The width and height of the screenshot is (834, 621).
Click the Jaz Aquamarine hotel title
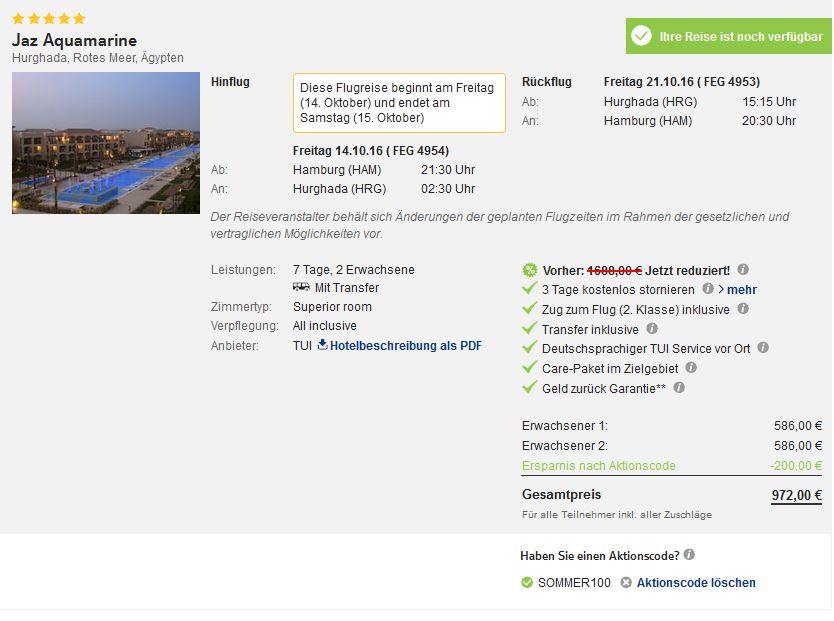pyautogui.click(x=74, y=40)
